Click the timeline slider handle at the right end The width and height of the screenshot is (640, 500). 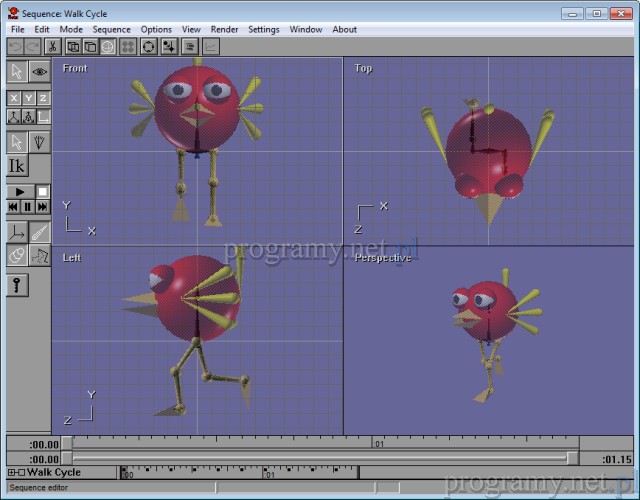tap(572, 458)
